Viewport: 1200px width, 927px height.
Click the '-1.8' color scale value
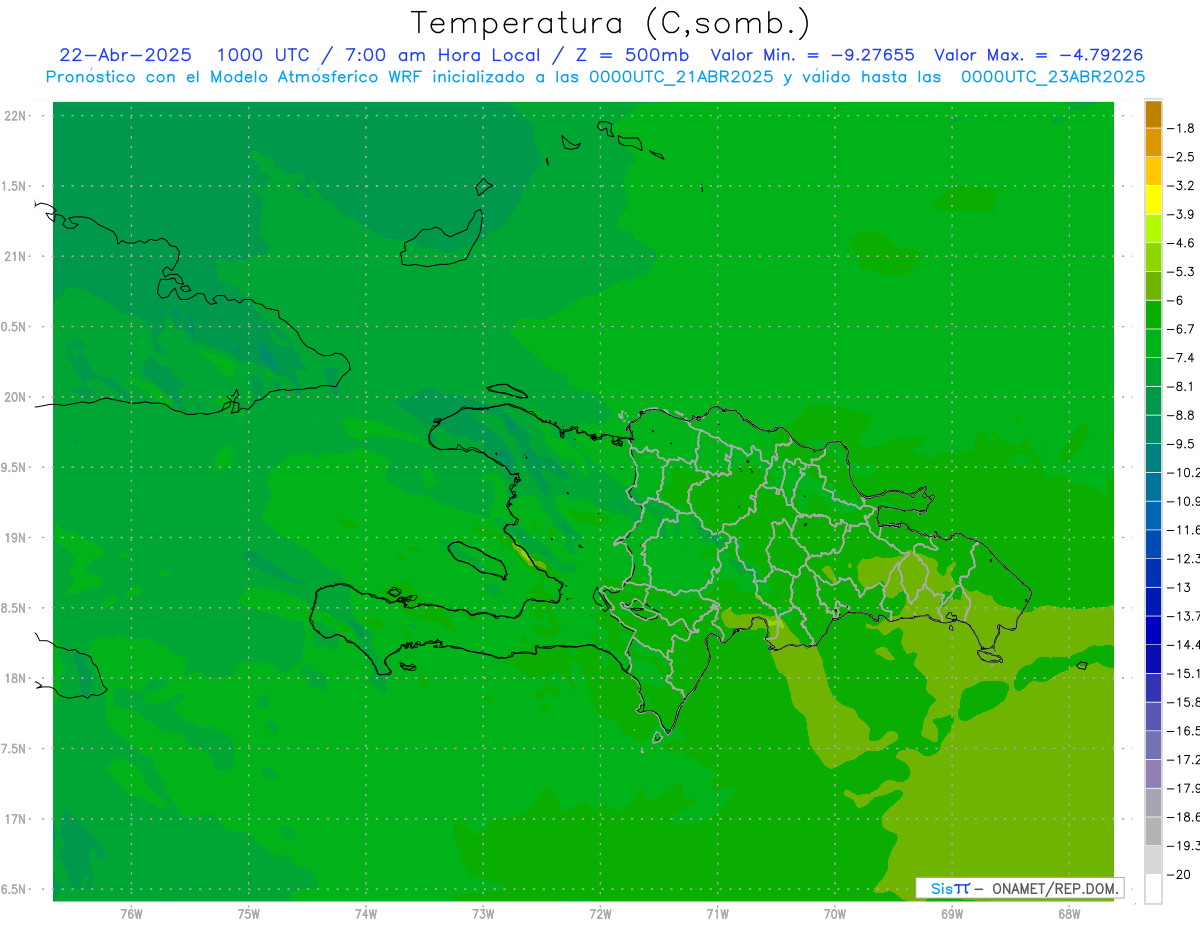[x=1182, y=128]
